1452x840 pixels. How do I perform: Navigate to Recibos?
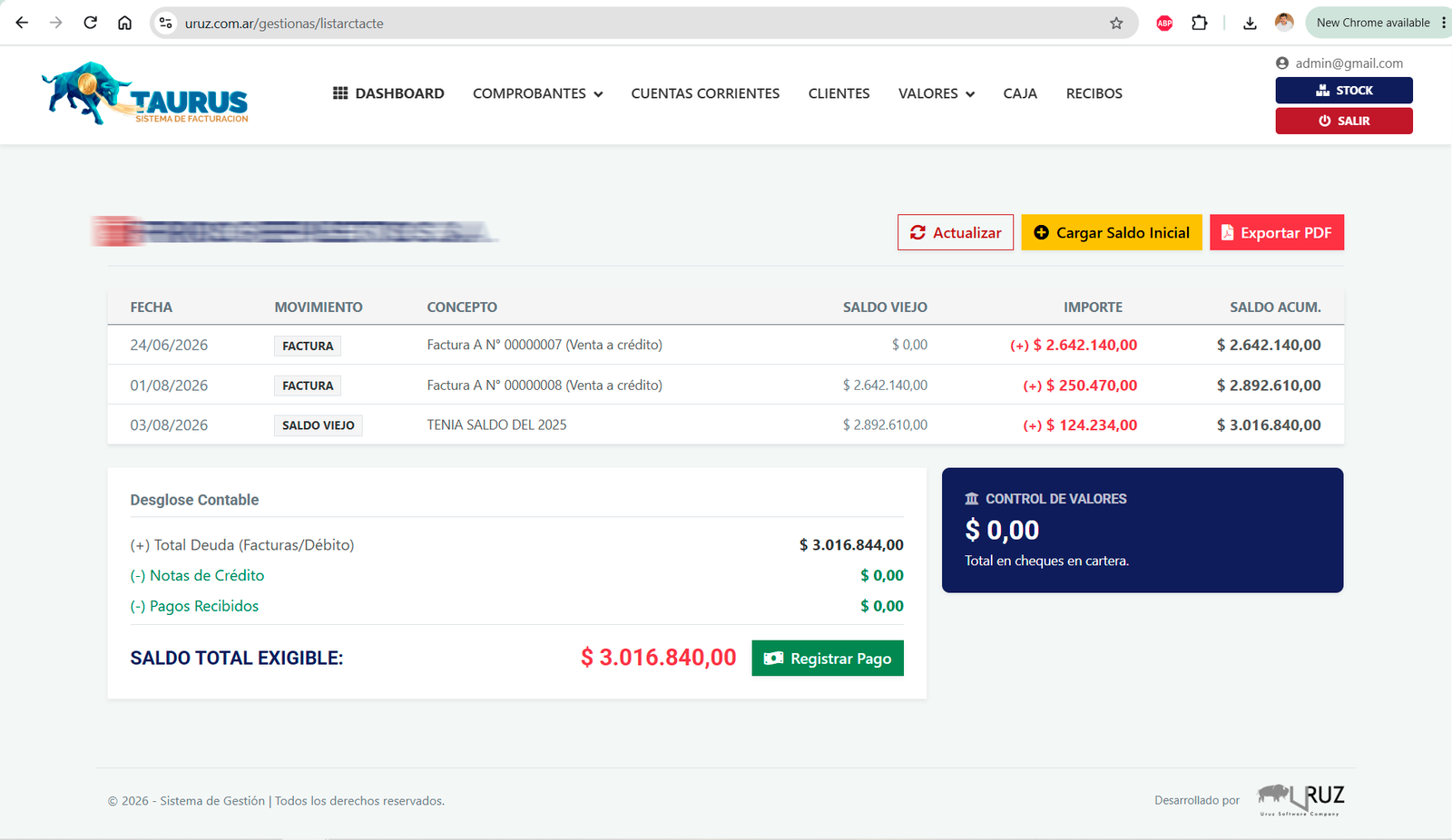(x=1094, y=93)
